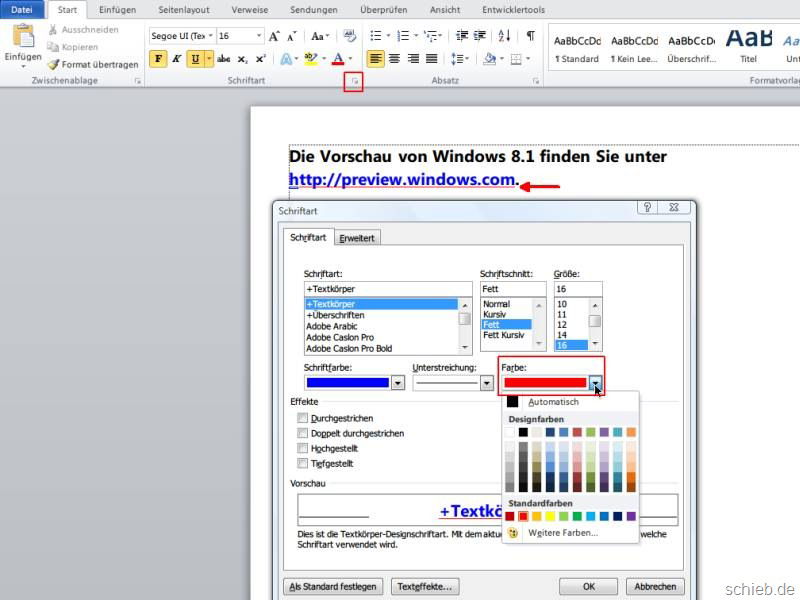Click the text highlight color marker
800x600 pixels.
coord(310,59)
